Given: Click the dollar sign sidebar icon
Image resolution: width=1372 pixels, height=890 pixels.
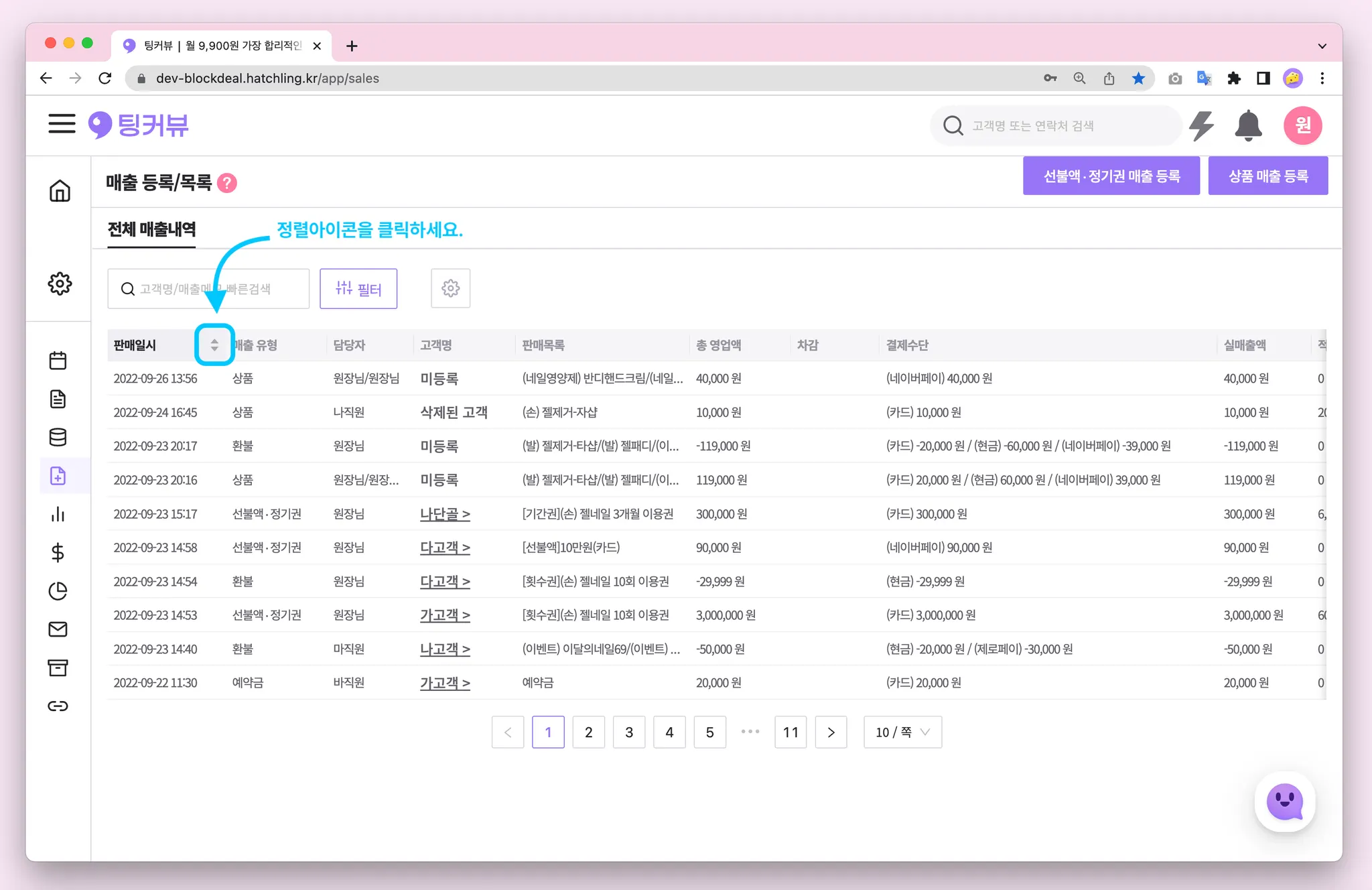Looking at the screenshot, I should pyautogui.click(x=58, y=553).
